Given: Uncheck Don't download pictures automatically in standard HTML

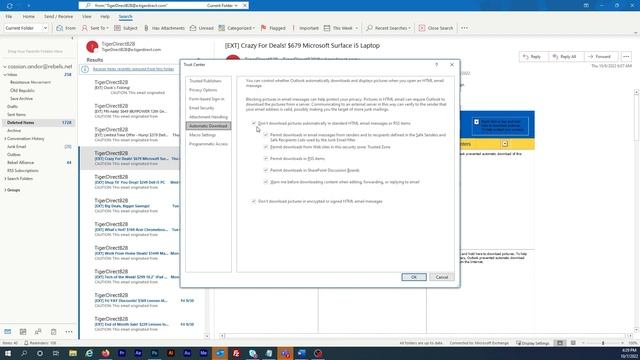Looking at the screenshot, I should 254,123.
